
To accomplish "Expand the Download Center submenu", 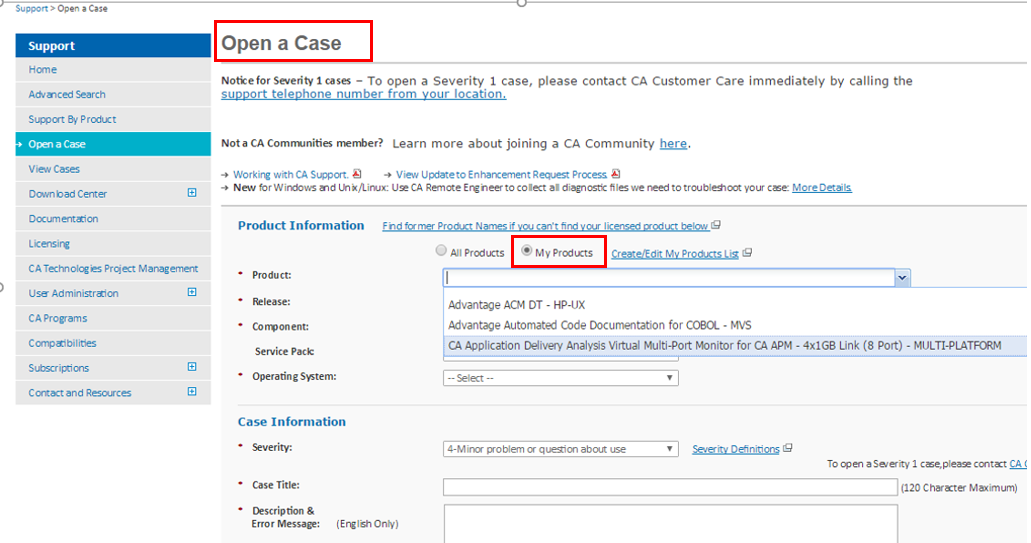I will (192, 193).
